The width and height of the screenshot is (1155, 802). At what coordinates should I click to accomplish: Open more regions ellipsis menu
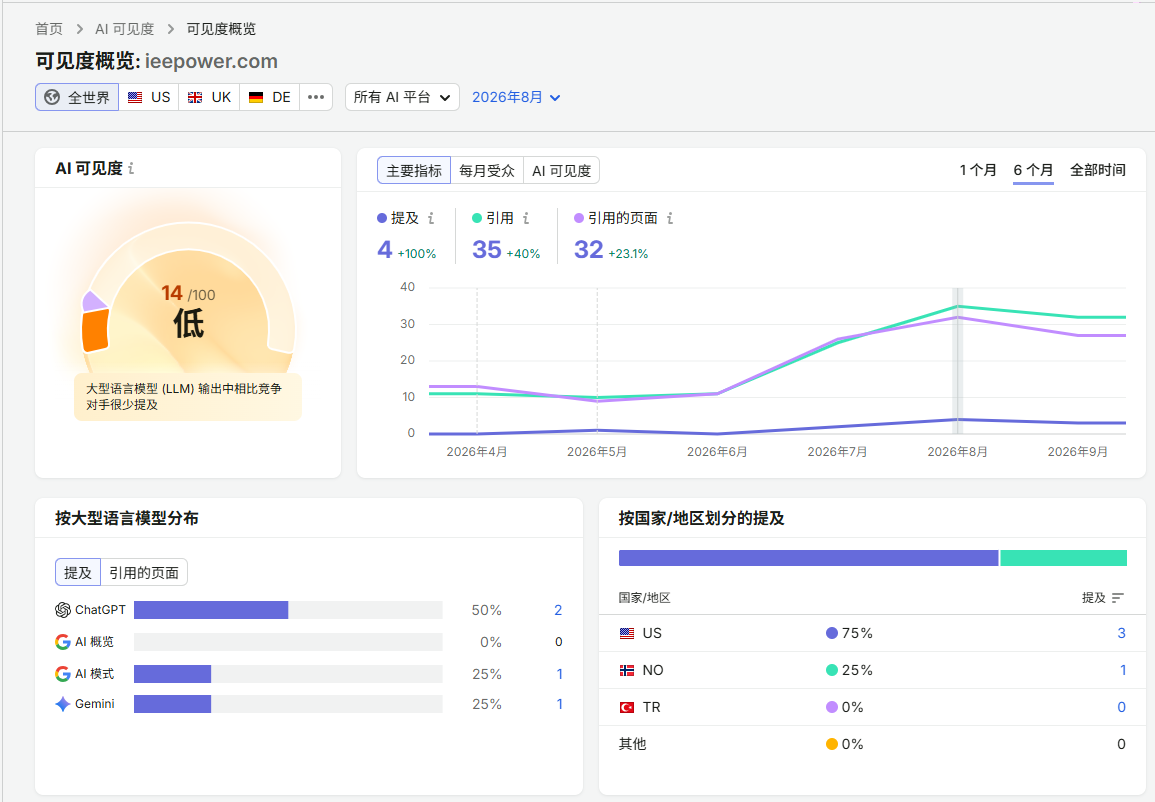click(x=316, y=97)
